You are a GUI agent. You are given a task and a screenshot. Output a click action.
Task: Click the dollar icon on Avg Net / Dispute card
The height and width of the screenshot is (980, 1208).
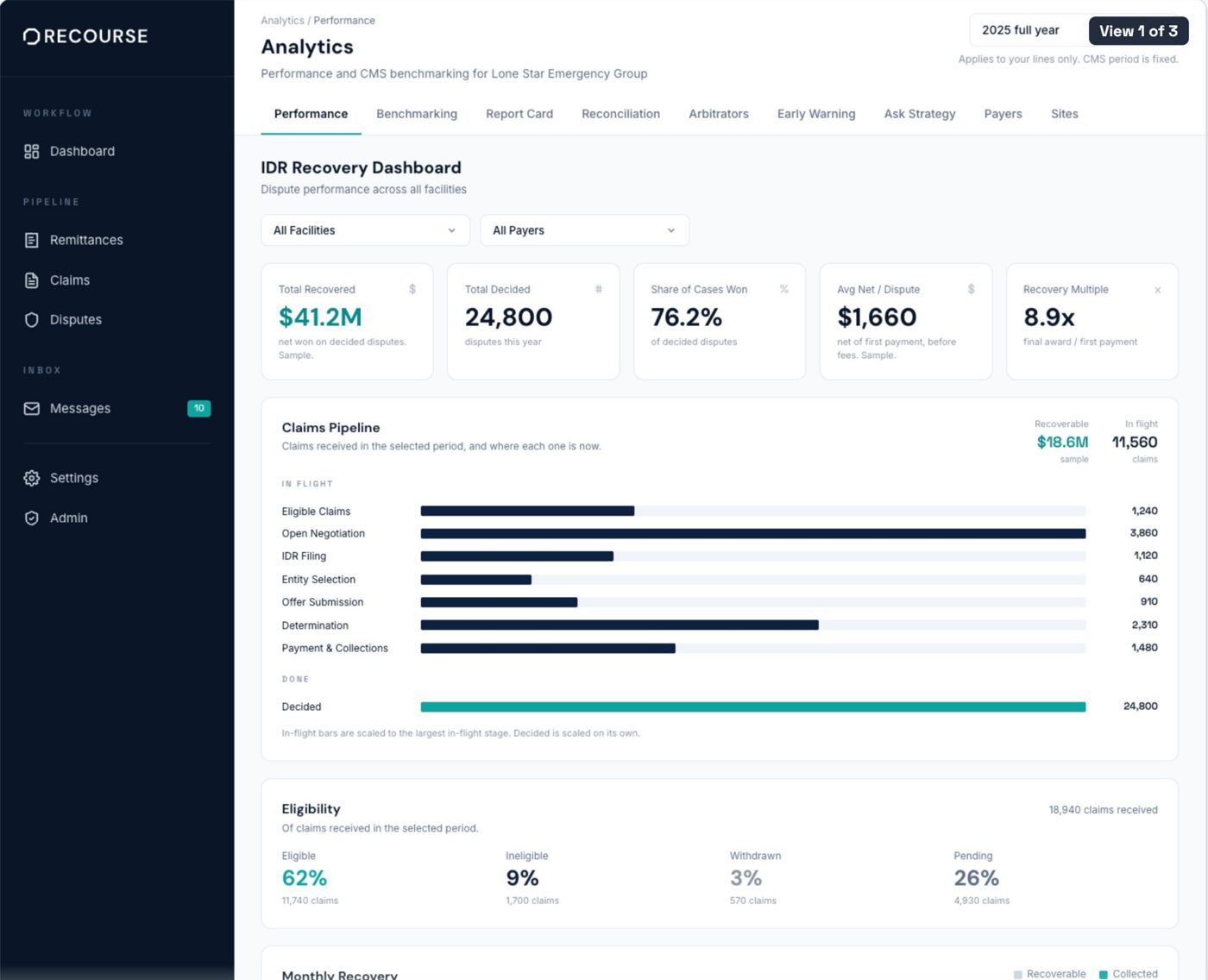(972, 290)
